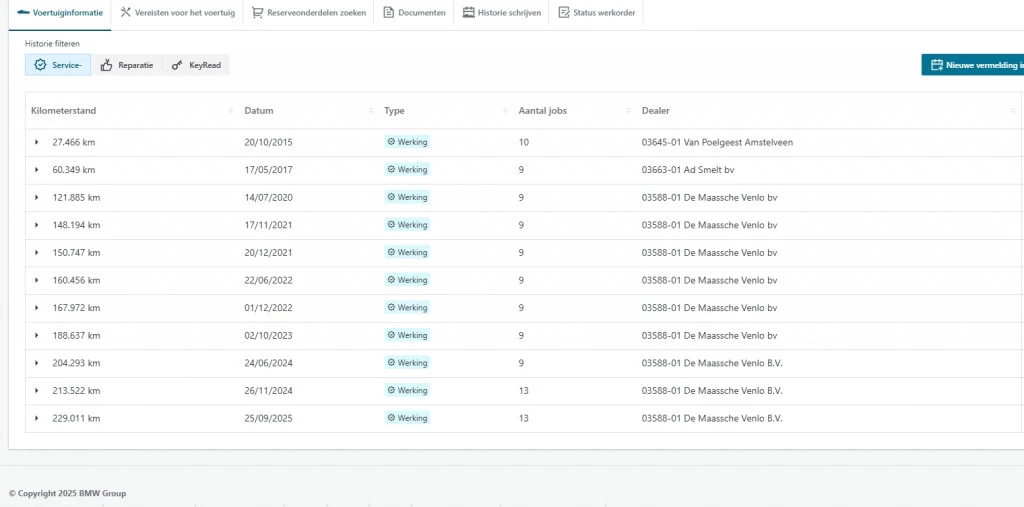The height and width of the screenshot is (507, 1024).
Task: Toggle the Reparatie history filter
Action: 126,65
